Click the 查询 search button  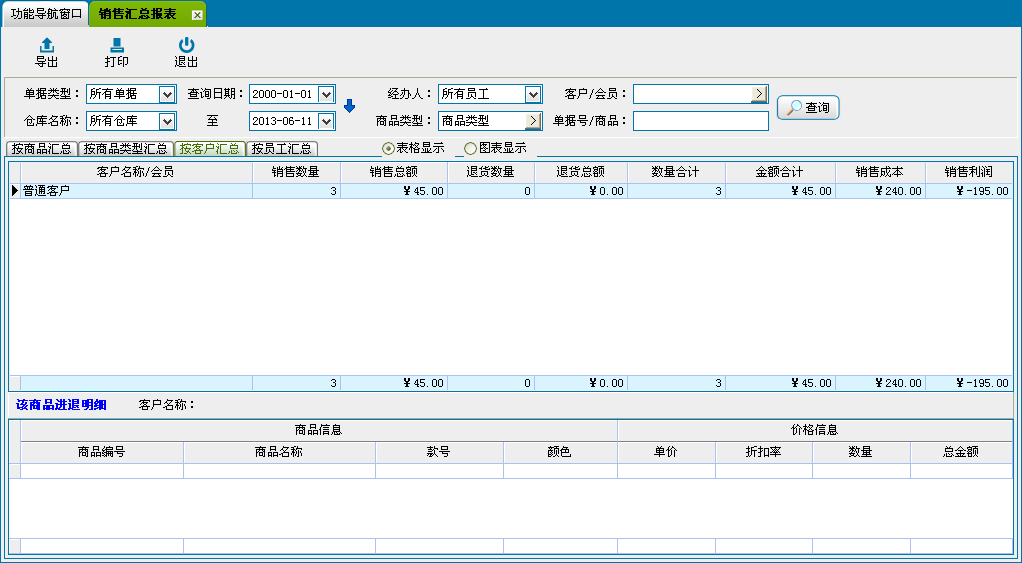(x=808, y=108)
